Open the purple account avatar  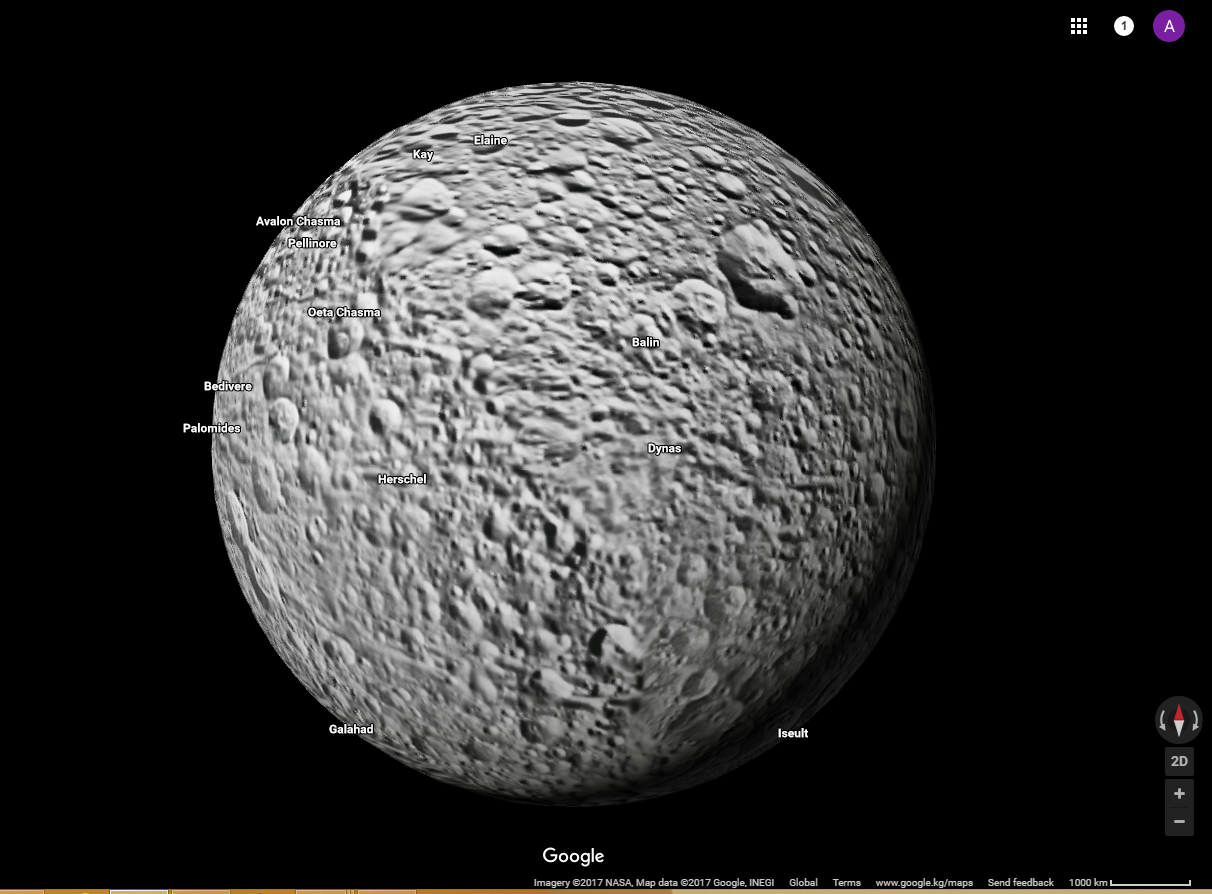[1168, 27]
